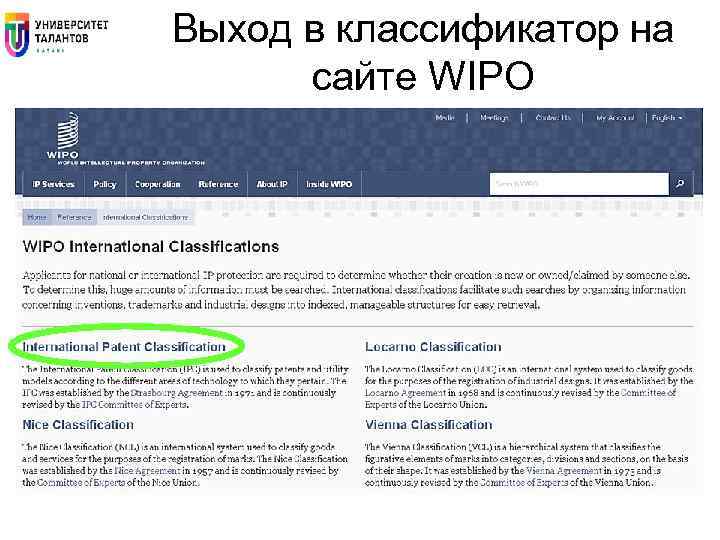Viewport: 720px width, 540px height.
Task: Open the Cooperation menu
Action: click(158, 184)
